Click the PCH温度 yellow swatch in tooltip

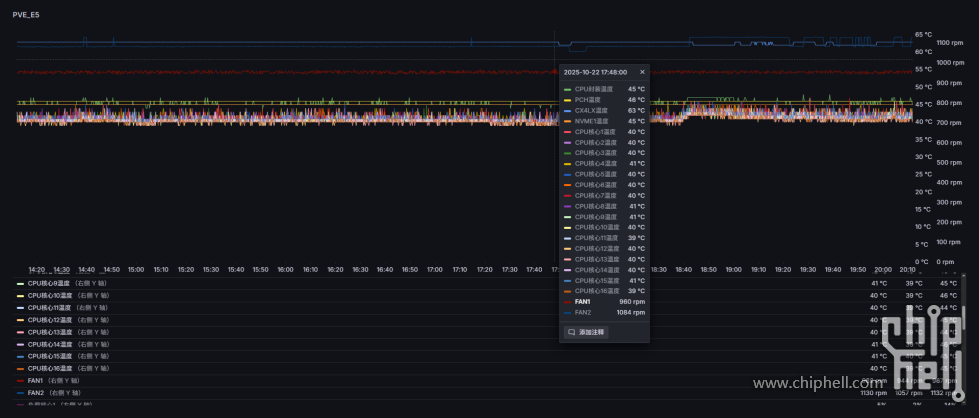pos(567,100)
